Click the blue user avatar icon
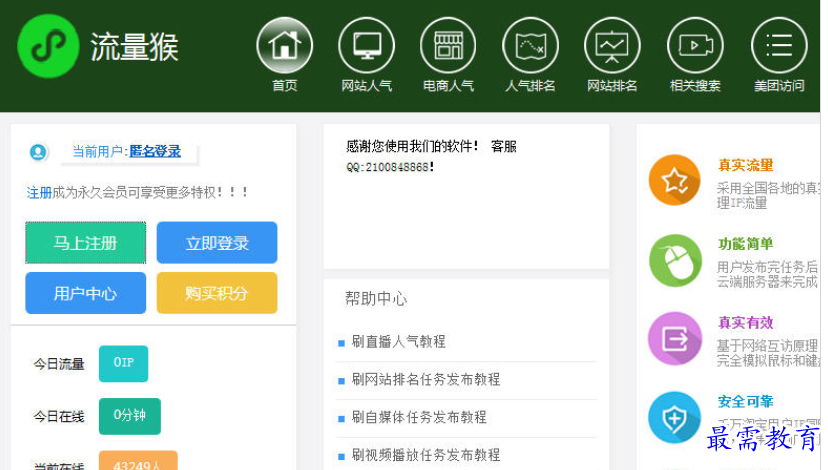828x470 pixels. coord(38,152)
